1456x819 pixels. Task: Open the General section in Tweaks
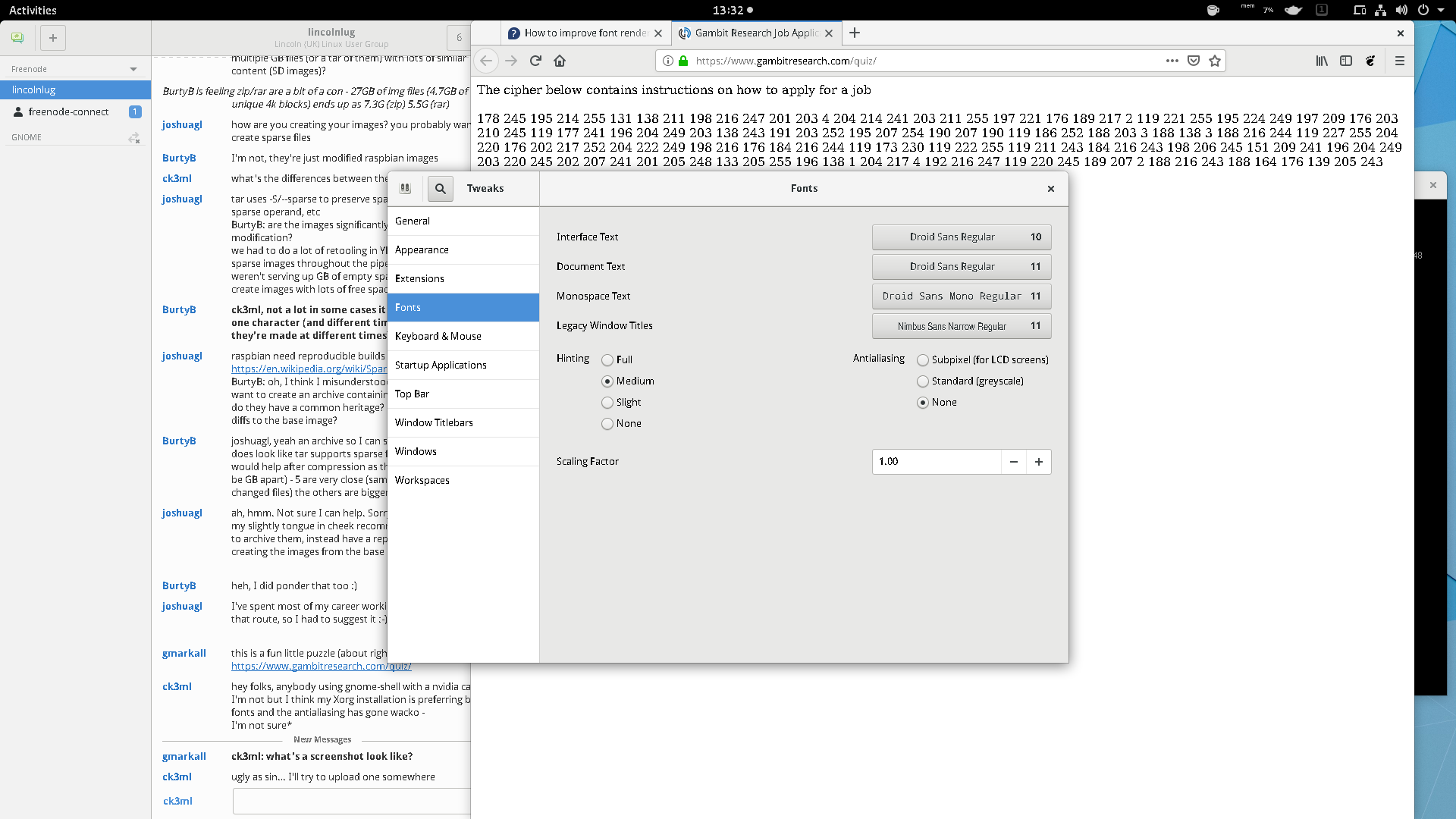[x=463, y=221]
